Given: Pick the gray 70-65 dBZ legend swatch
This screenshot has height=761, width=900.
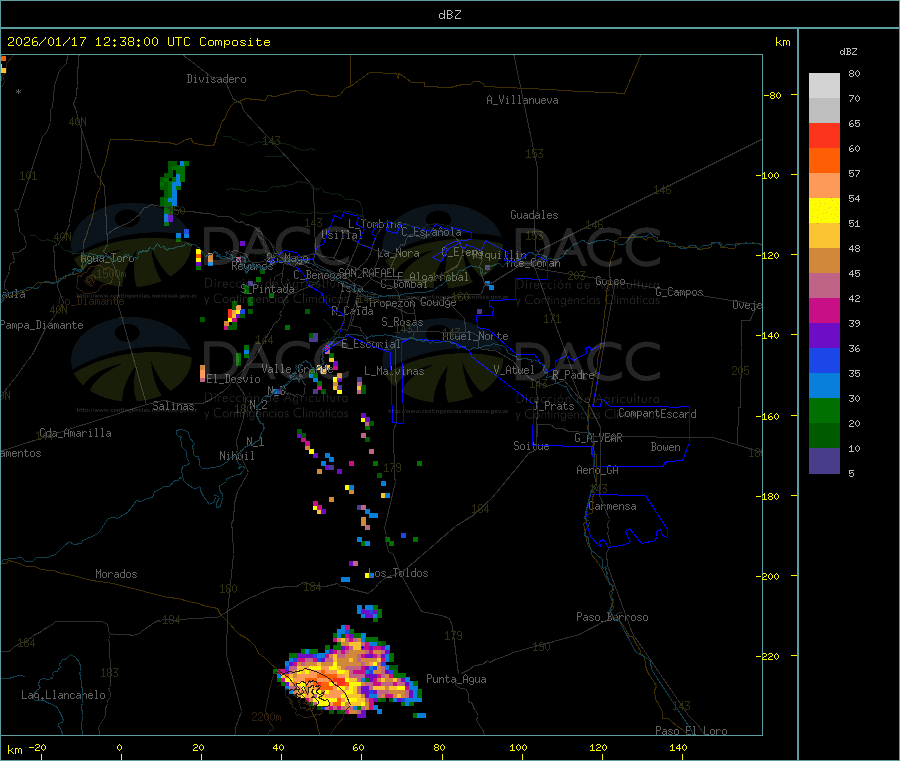Looking at the screenshot, I should click(x=824, y=111).
